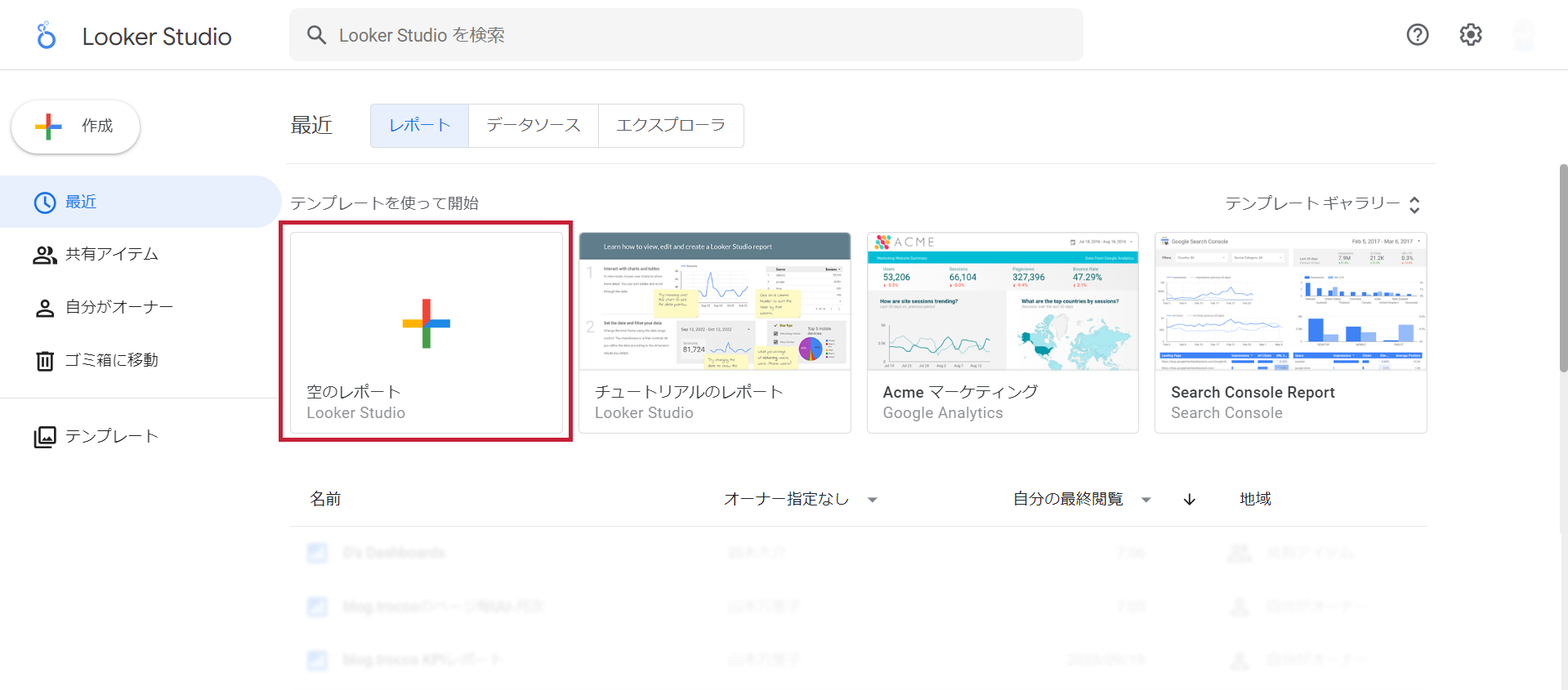Select 最近 in the sidebar
Screen dimensions: 1568x690
[x=141, y=202]
